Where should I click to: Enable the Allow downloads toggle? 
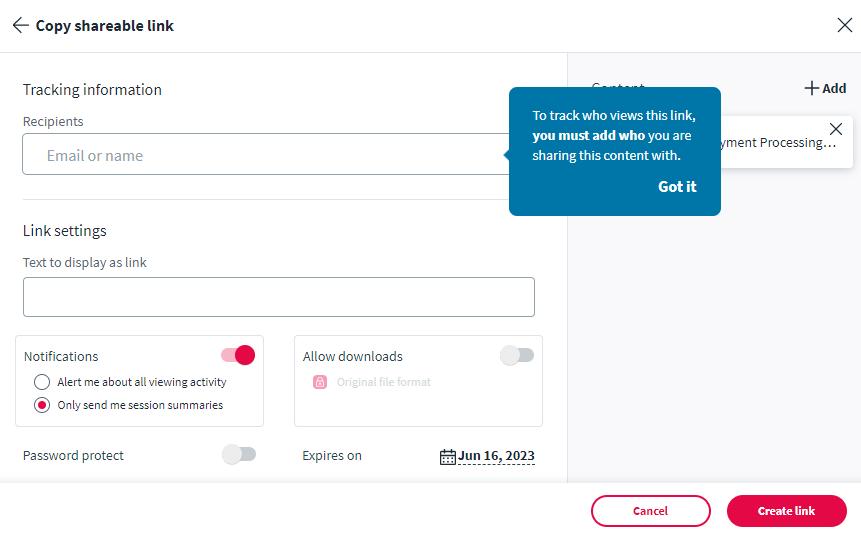517,355
